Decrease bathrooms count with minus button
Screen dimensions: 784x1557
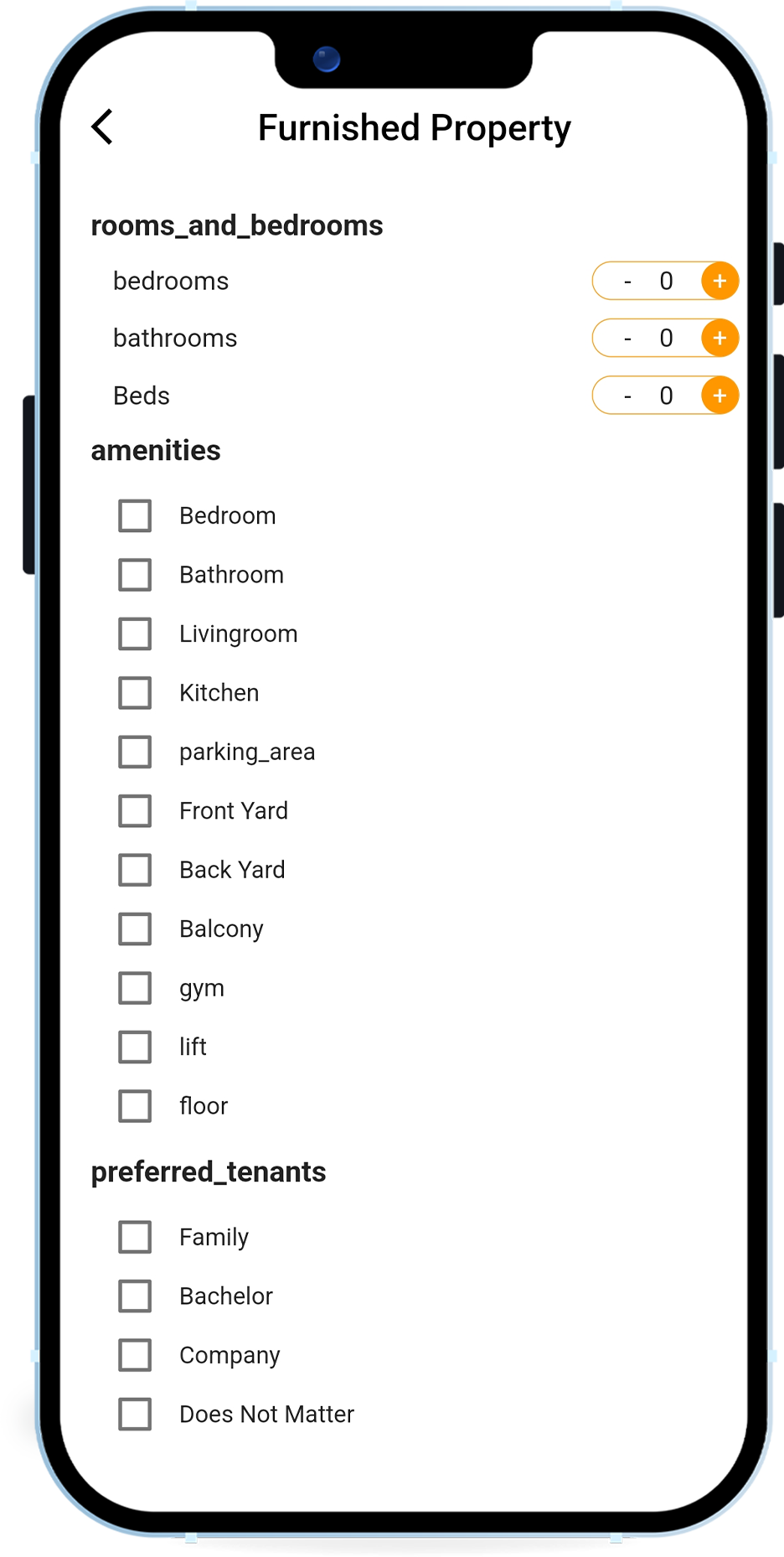(627, 339)
